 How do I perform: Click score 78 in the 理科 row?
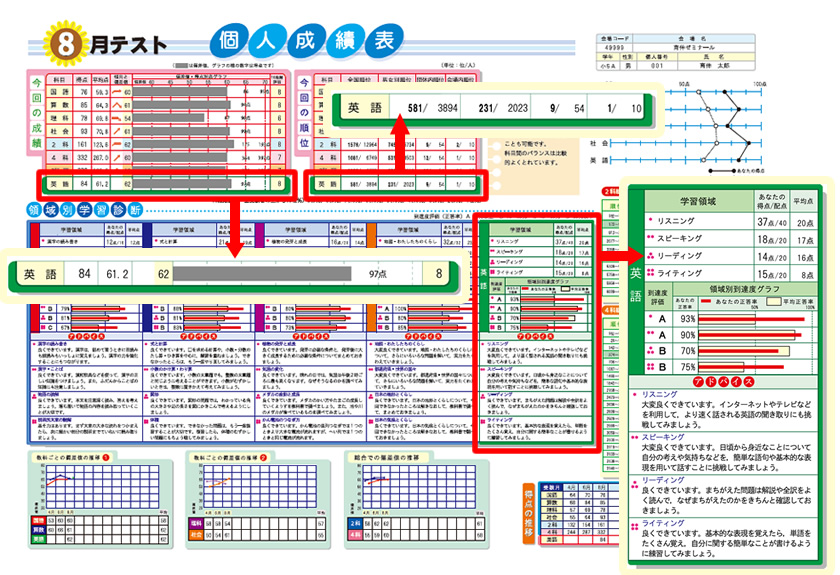(84, 118)
